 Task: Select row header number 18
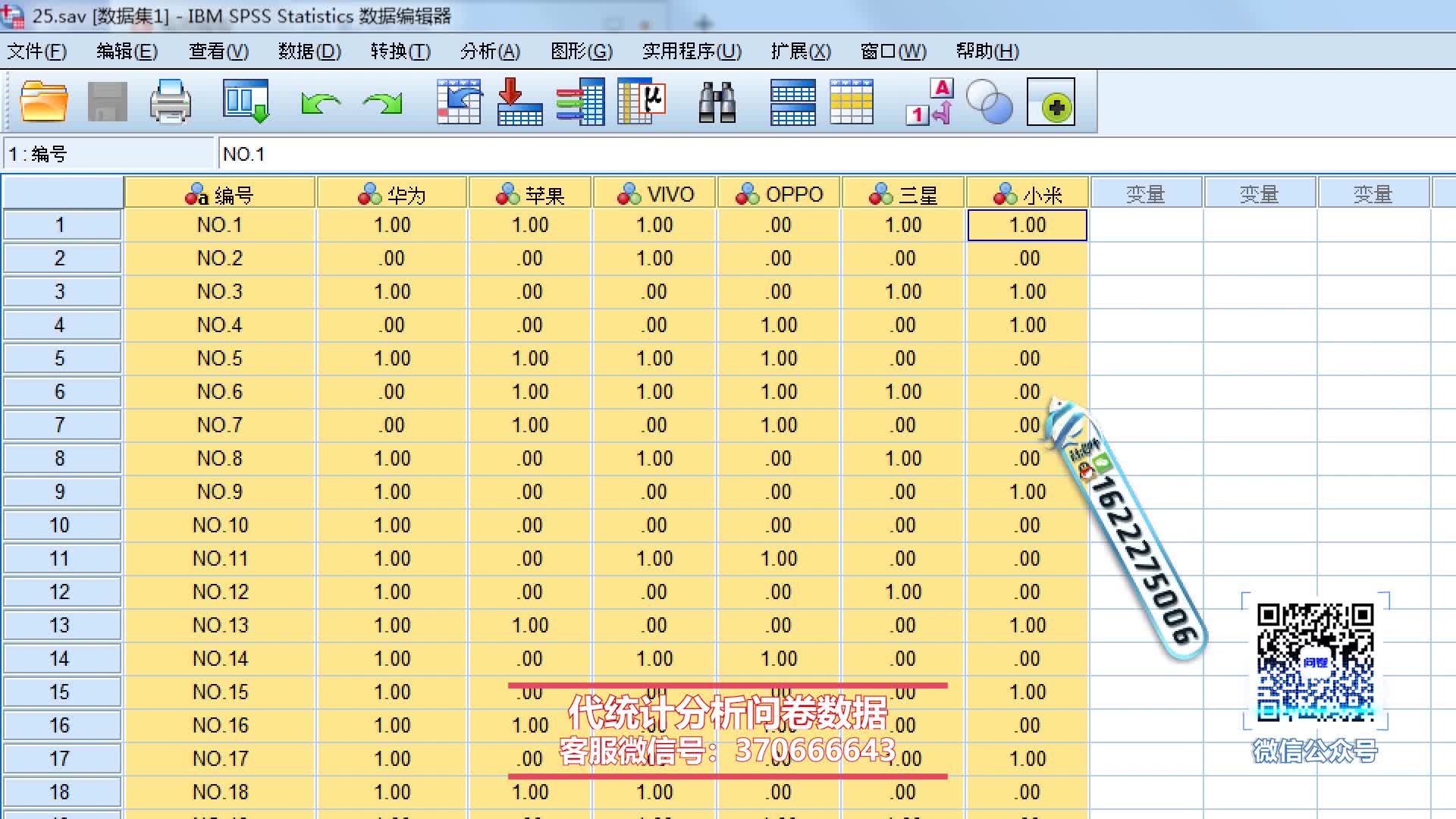click(61, 792)
